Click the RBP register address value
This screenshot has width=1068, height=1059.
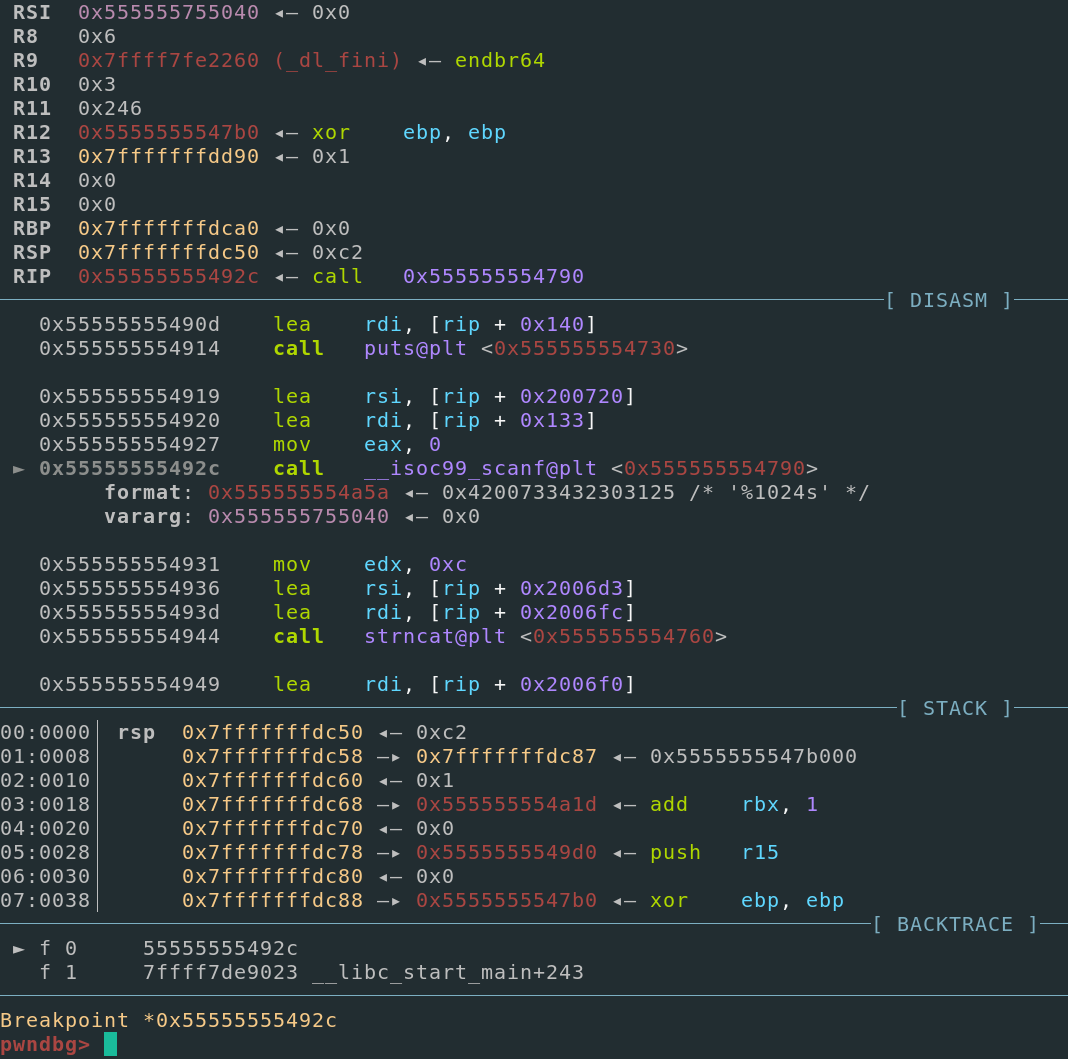click(x=168, y=228)
